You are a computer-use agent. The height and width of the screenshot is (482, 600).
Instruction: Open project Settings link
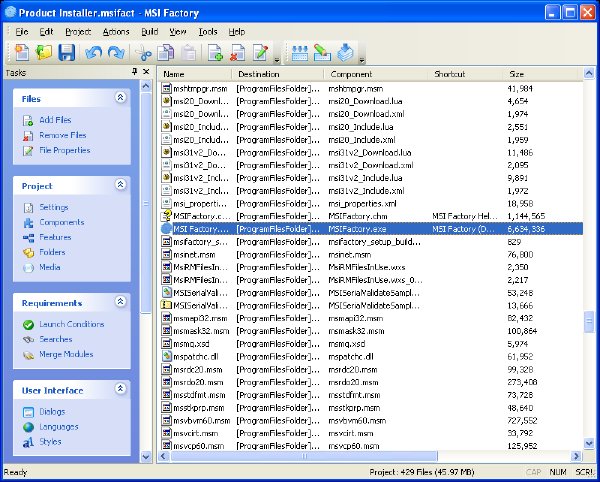coord(54,207)
